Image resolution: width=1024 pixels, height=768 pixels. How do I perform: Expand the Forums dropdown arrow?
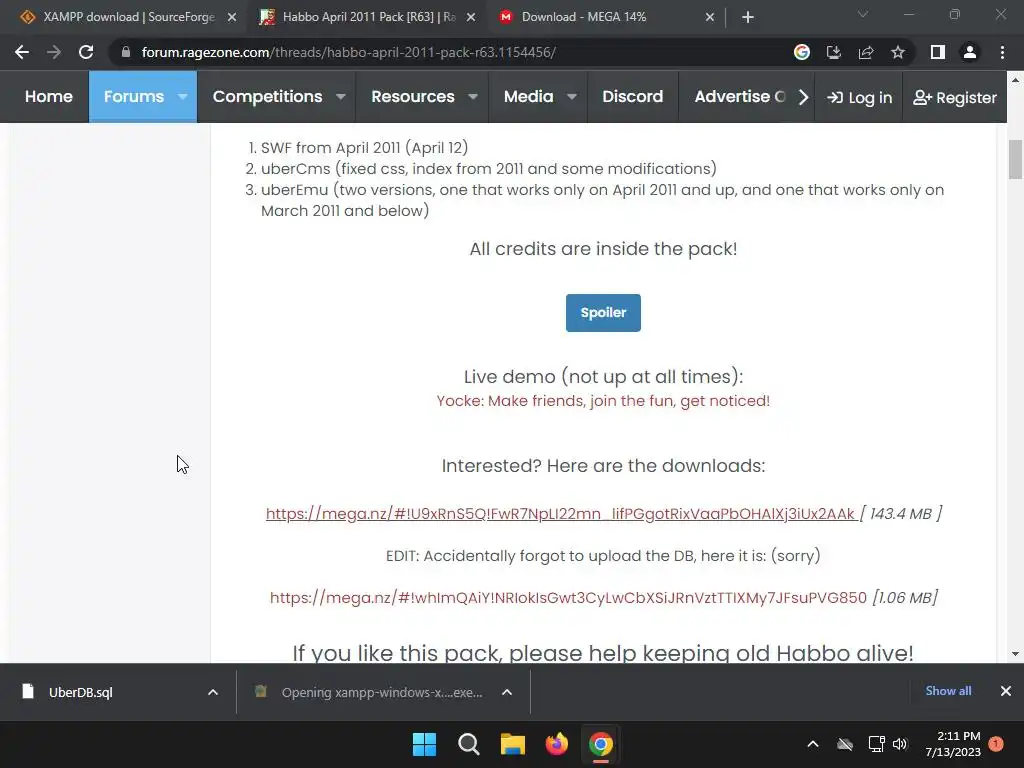pos(183,97)
